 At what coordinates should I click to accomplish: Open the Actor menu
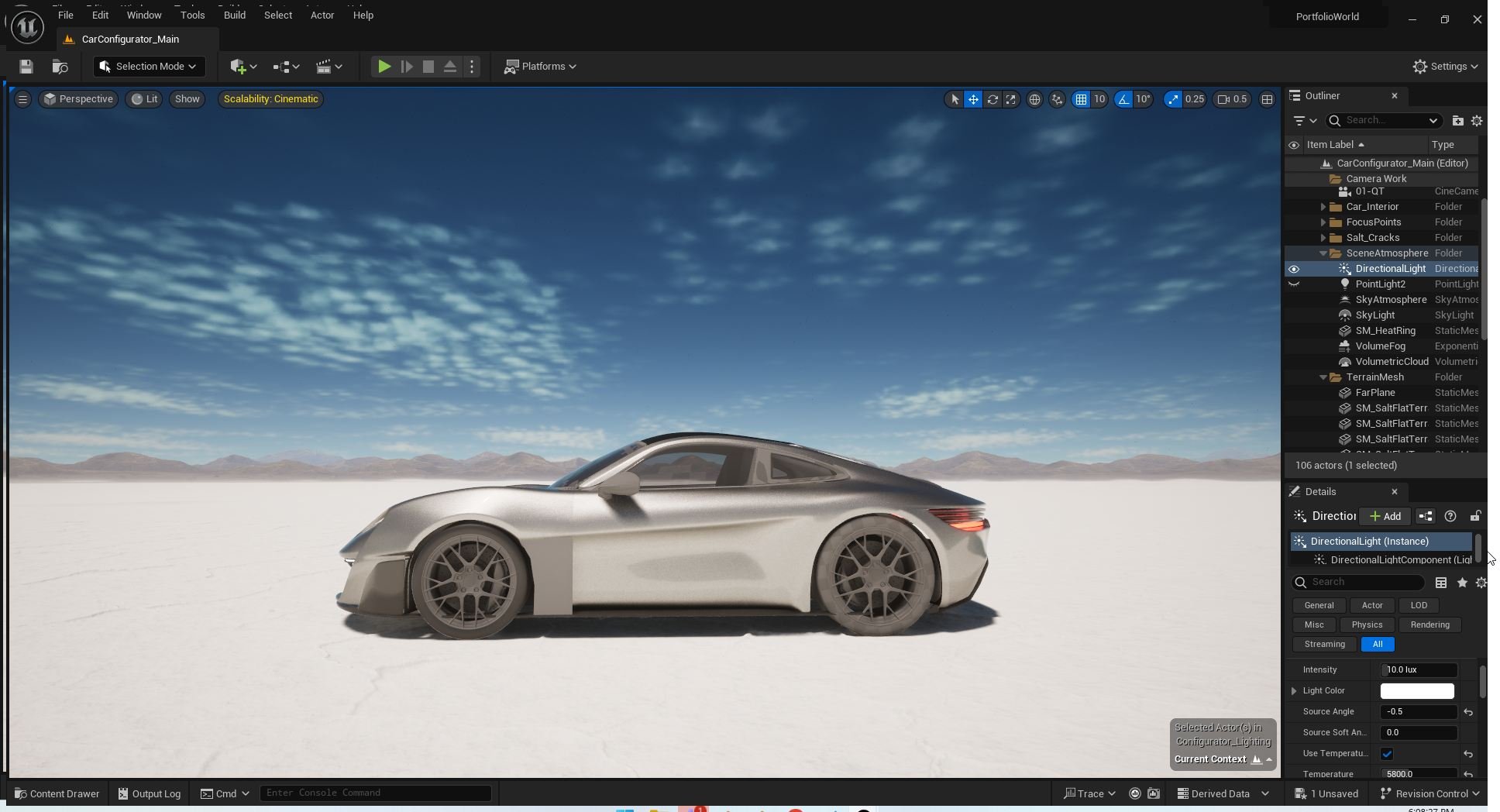click(322, 15)
